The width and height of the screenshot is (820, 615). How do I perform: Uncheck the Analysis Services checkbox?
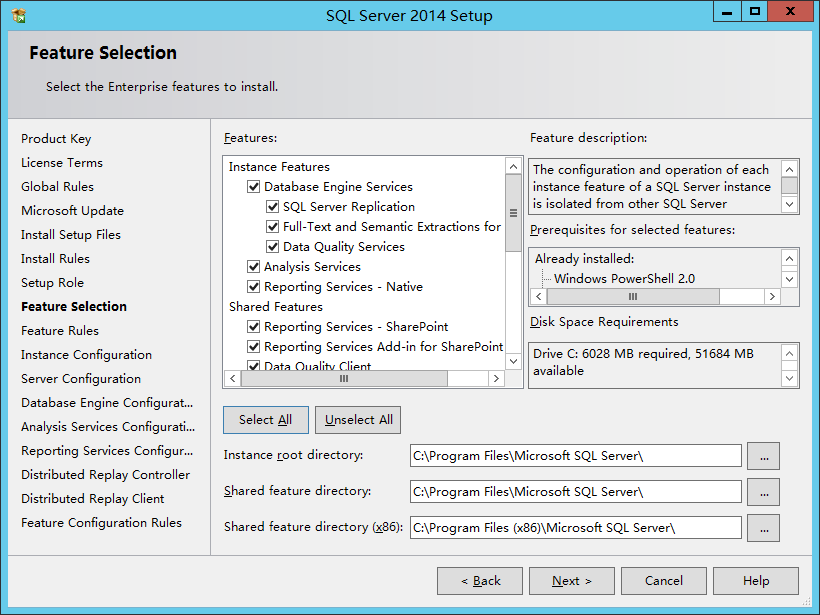coord(254,267)
